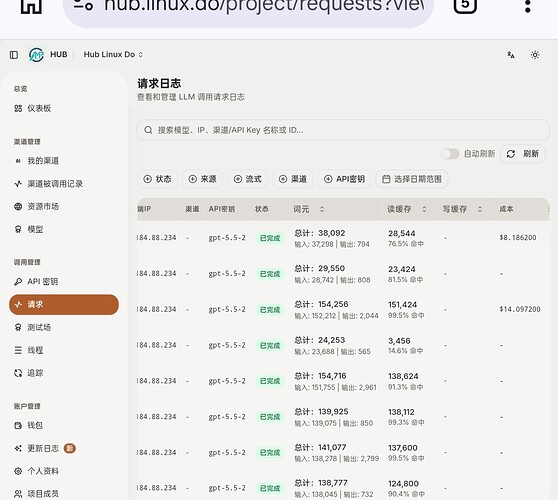This screenshot has width=558, height=500.
Task: Click the site settings icon in address bar
Action: tap(83, 5)
